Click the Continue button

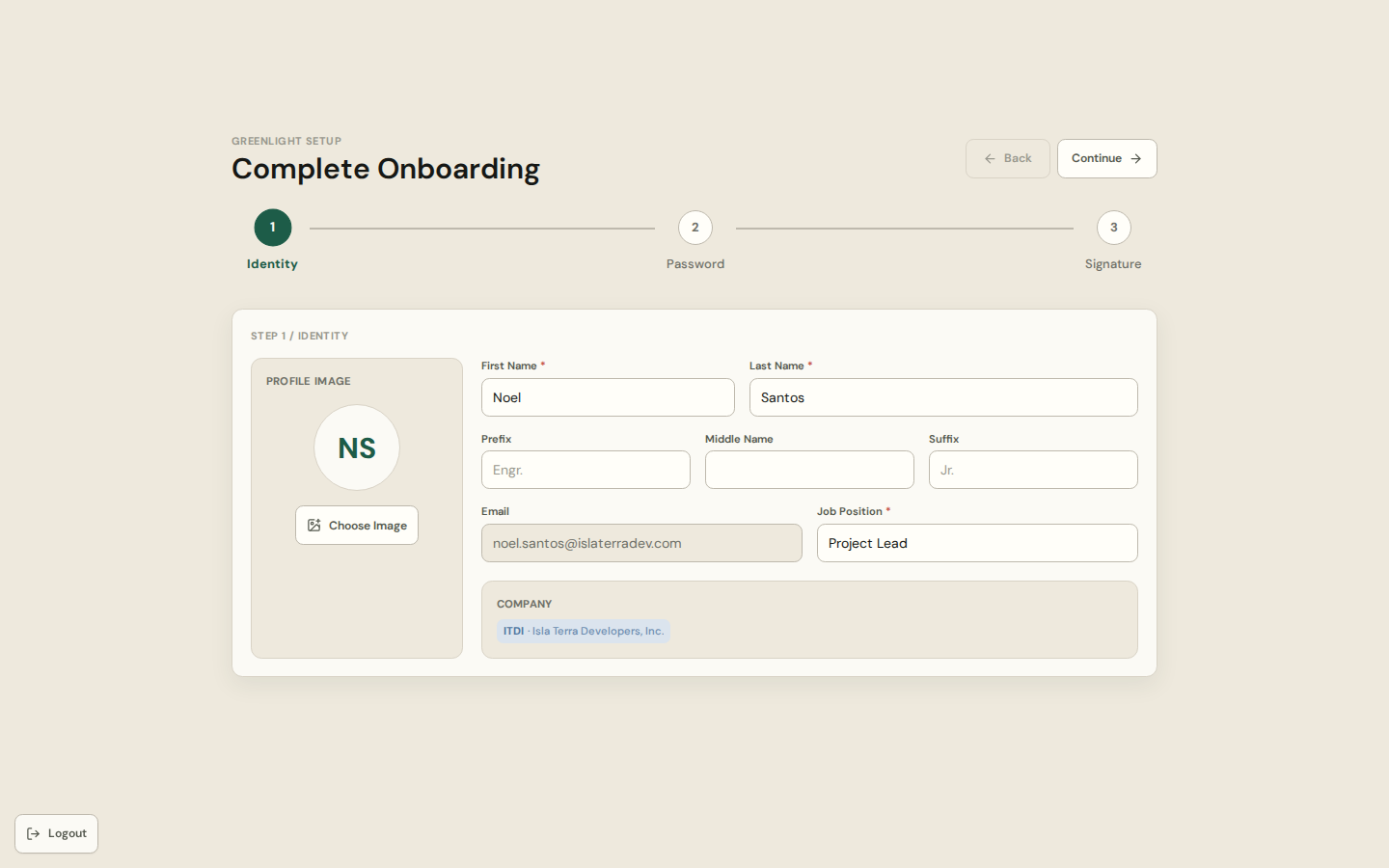point(1106,158)
